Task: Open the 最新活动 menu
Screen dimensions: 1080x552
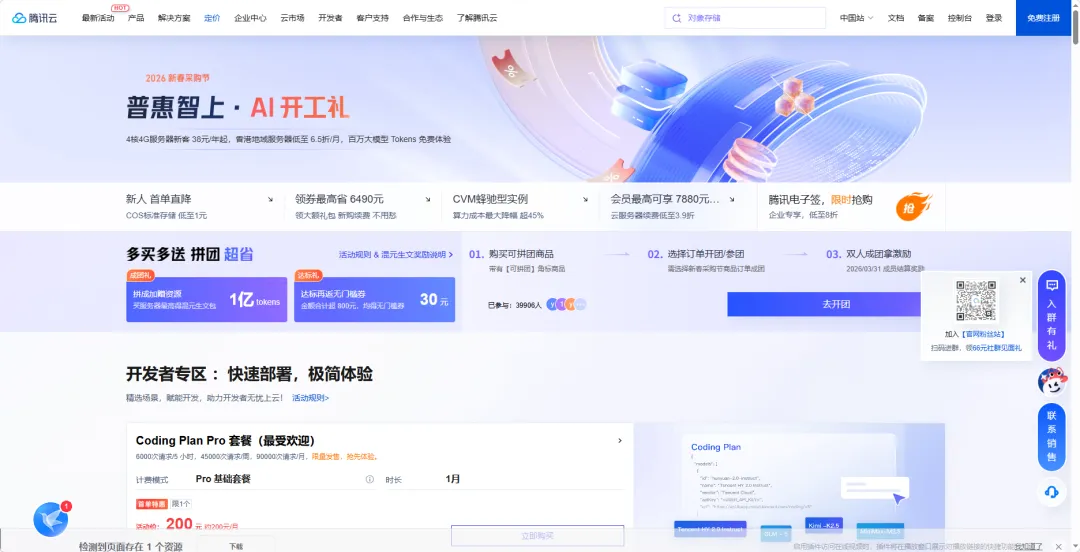Action: click(98, 18)
